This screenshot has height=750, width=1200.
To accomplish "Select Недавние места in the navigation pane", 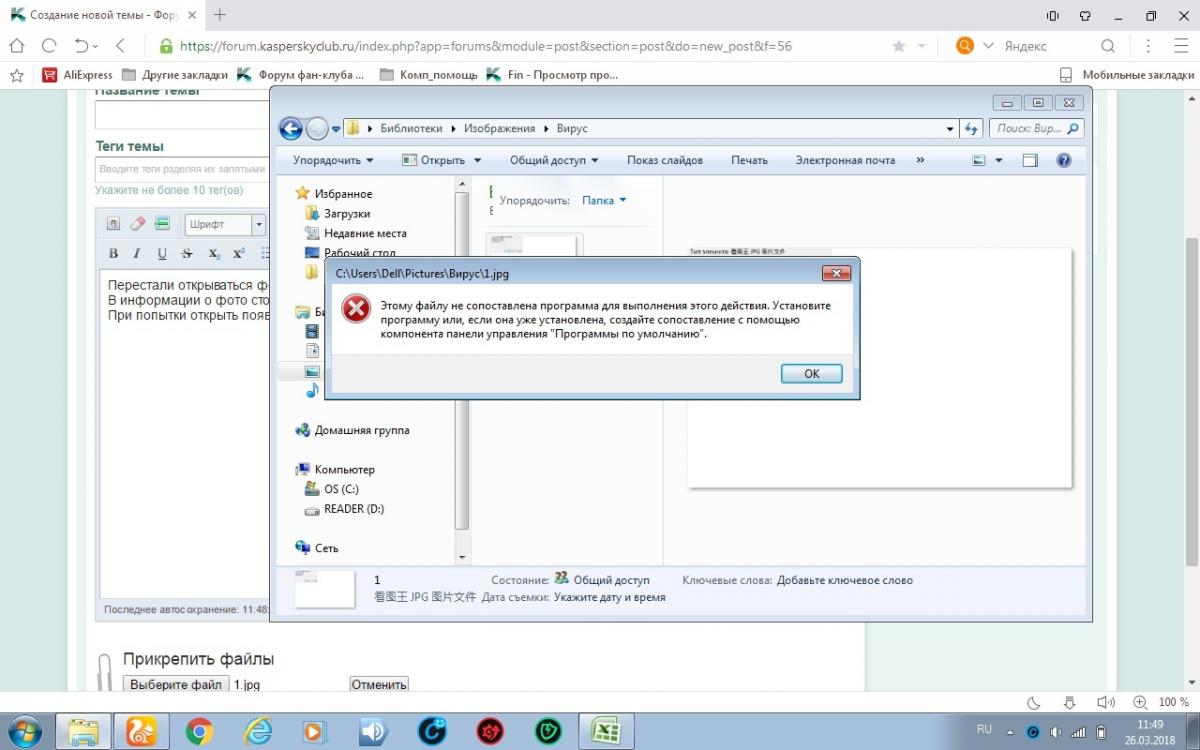I will click(365, 233).
